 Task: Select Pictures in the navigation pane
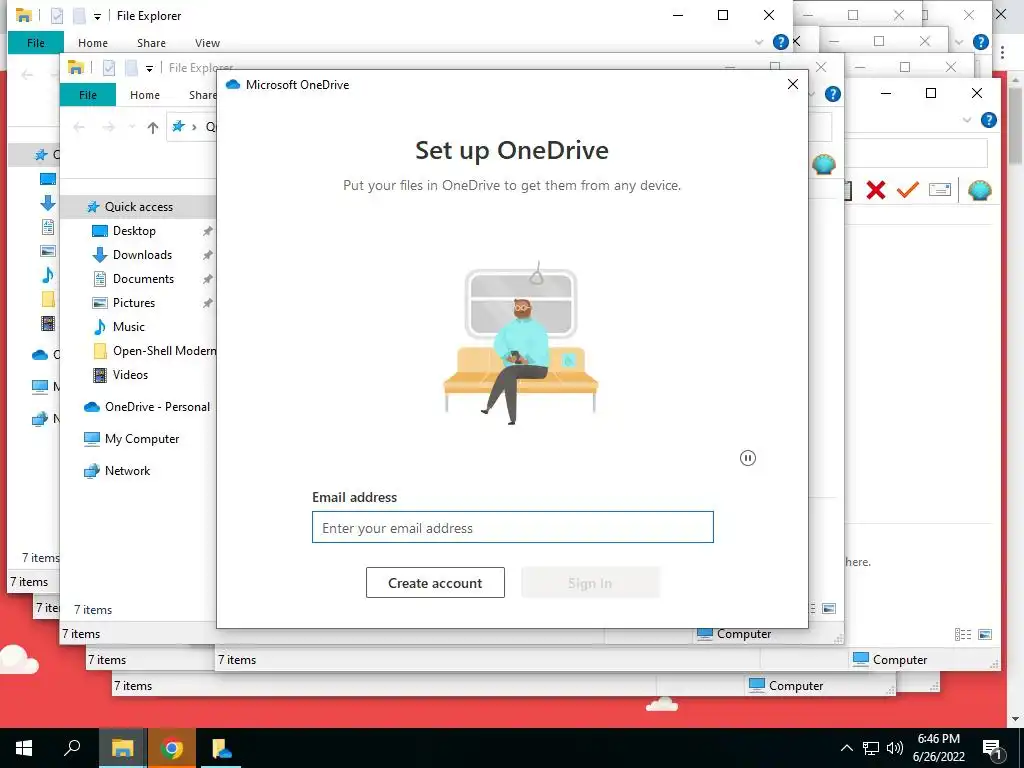(133, 303)
